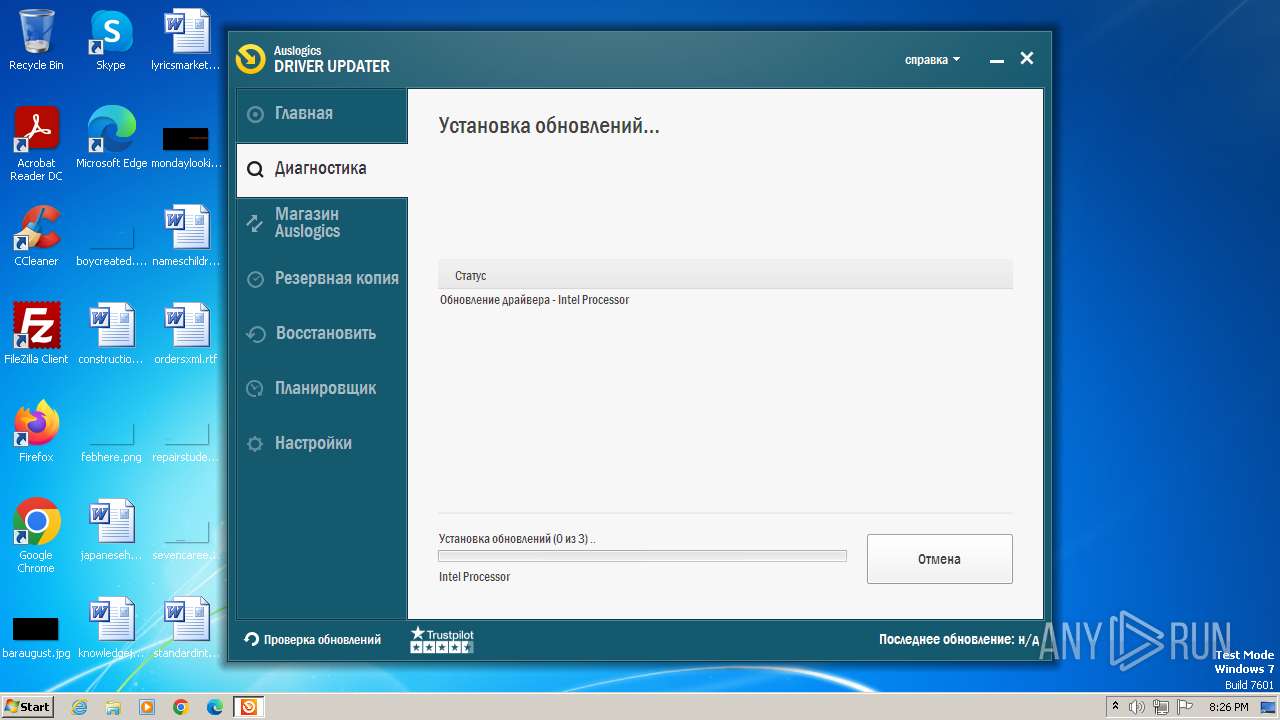Click the taskbar clock 8:26 PM
This screenshot has width=1280, height=720.
point(1228,707)
